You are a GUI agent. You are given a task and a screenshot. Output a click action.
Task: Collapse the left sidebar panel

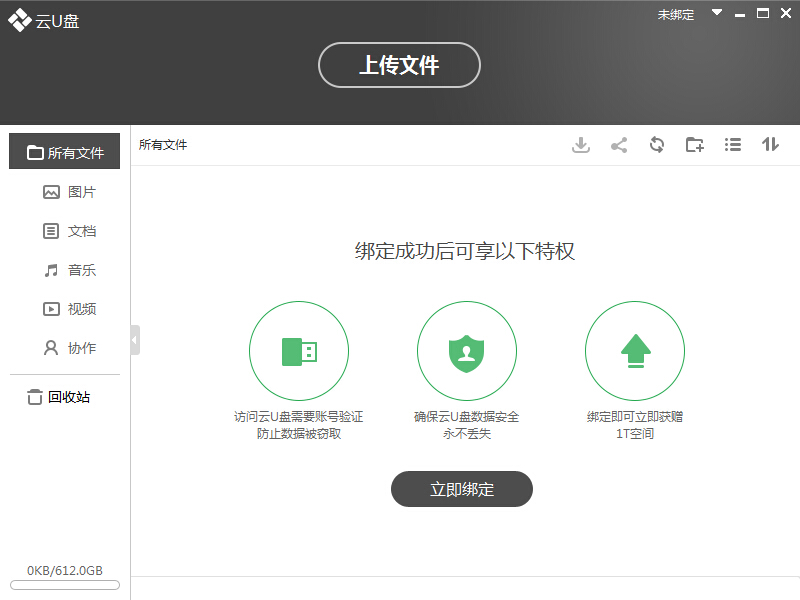[135, 340]
